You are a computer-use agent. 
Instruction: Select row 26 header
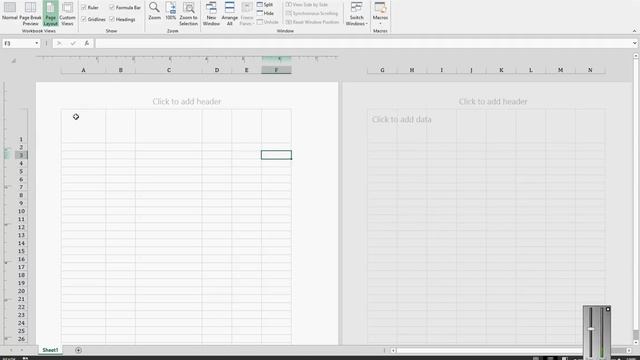coord(21,339)
